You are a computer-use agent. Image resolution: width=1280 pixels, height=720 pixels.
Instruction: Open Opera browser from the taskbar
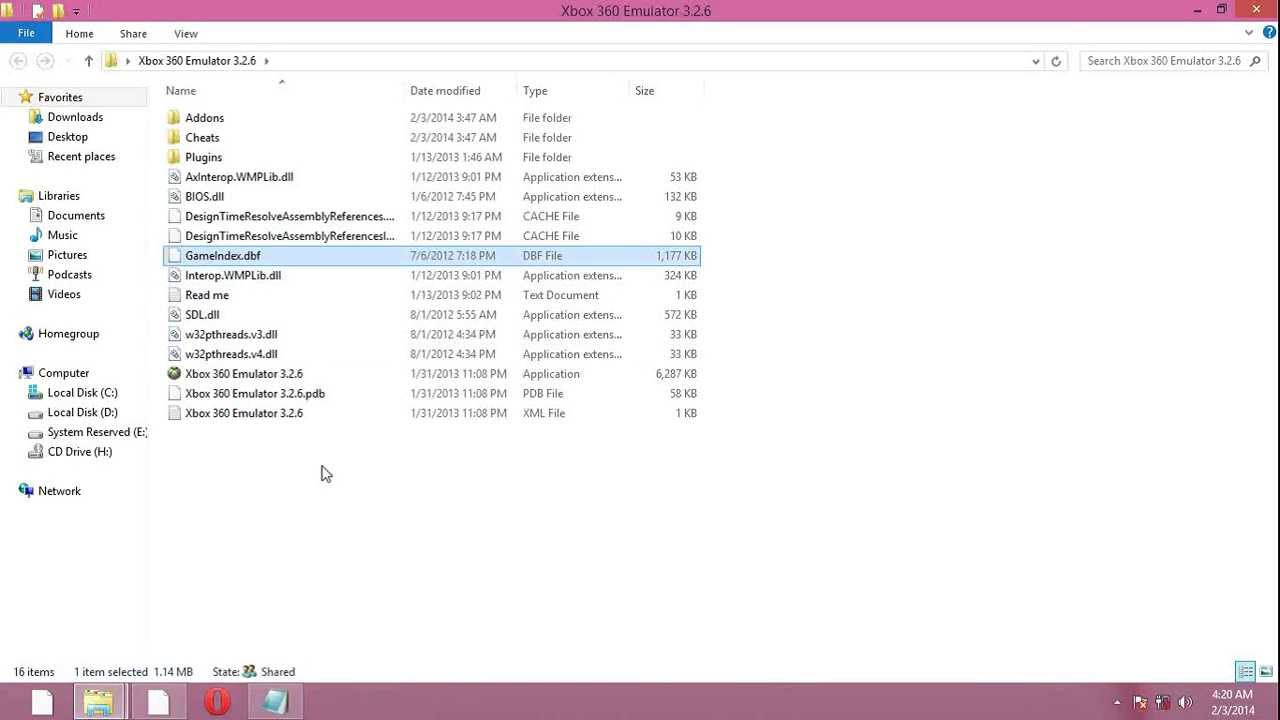(217, 702)
